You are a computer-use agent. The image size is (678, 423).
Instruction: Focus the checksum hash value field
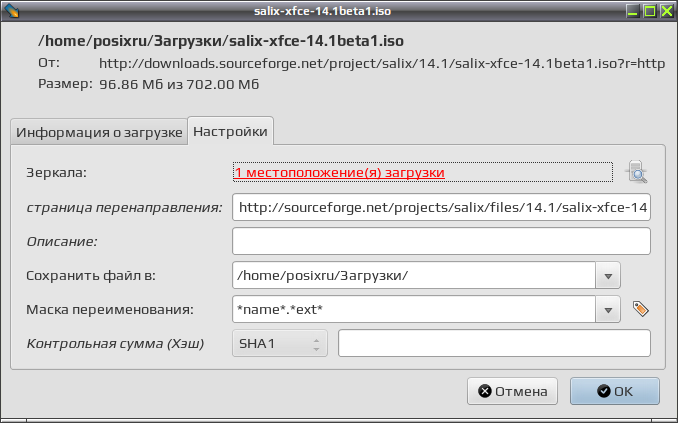(494, 343)
